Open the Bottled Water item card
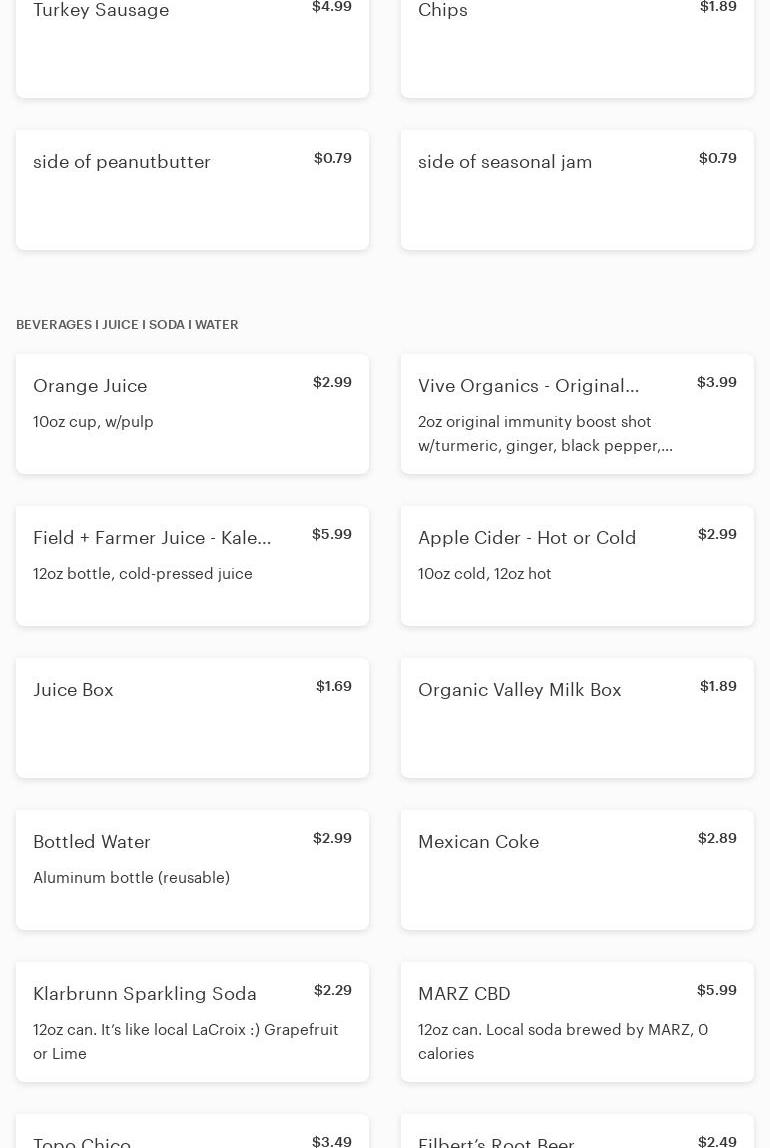 coord(192,869)
